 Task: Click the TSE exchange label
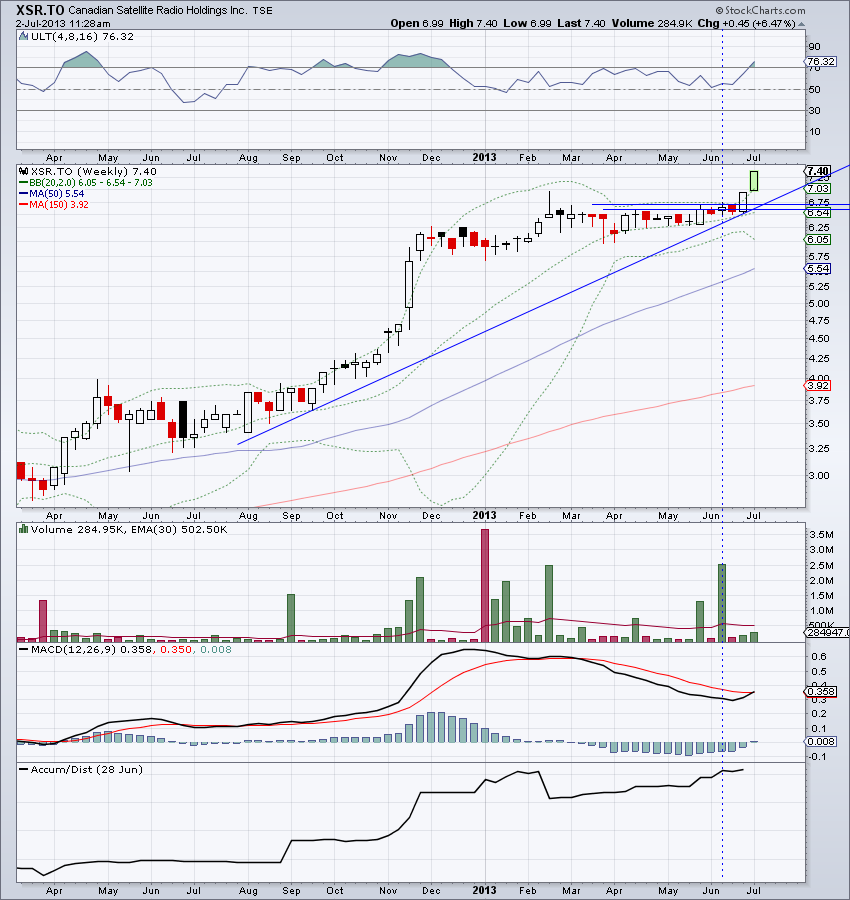coord(263,10)
